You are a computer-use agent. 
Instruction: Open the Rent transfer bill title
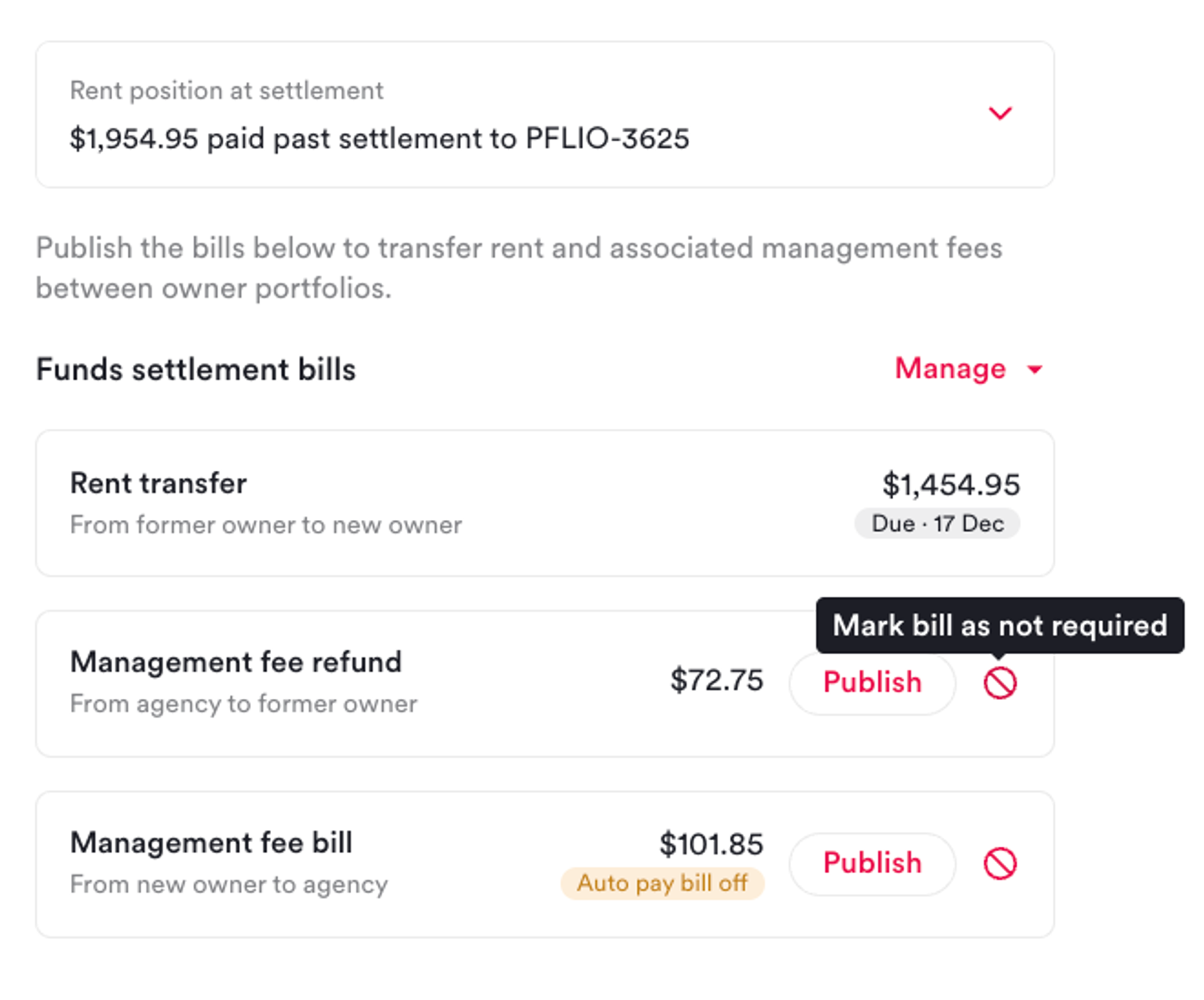pyautogui.click(x=158, y=483)
